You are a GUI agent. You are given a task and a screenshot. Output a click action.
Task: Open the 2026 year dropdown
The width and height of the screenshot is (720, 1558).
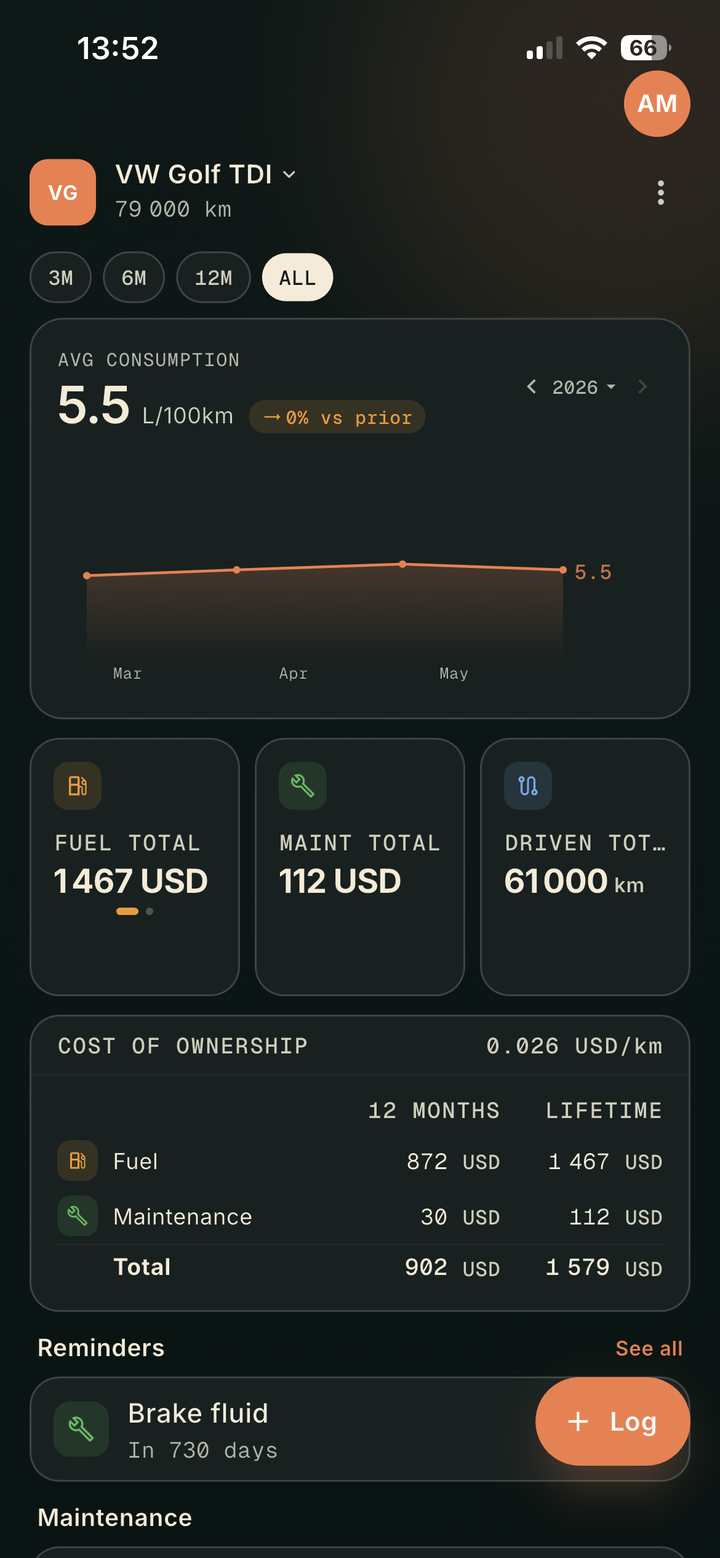pyautogui.click(x=584, y=387)
